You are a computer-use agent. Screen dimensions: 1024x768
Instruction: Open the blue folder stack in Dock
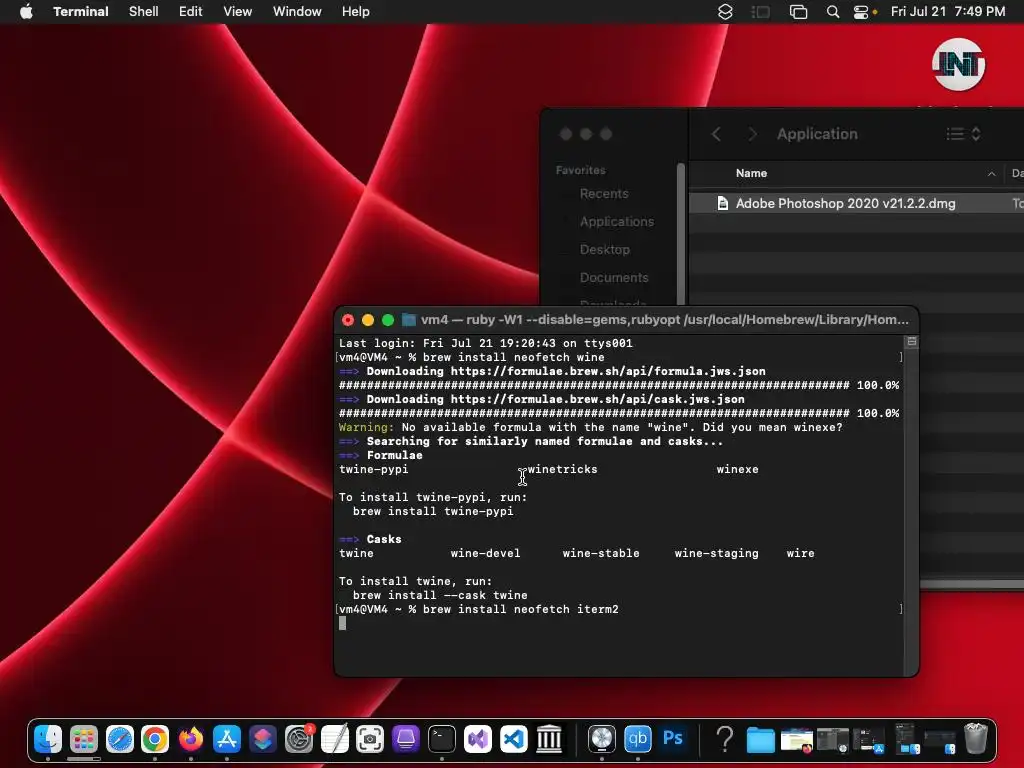(761, 739)
